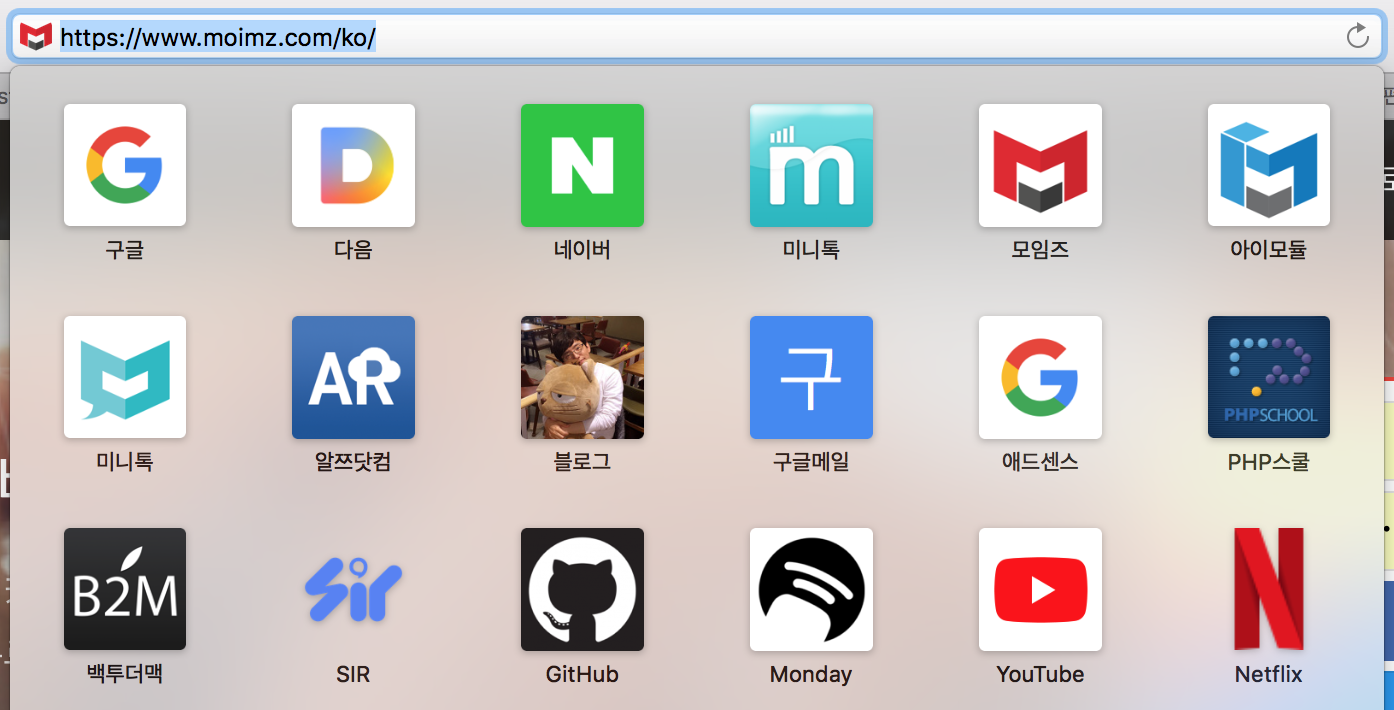Open the SIR favorite icon
The height and width of the screenshot is (710, 1394).
(353, 589)
